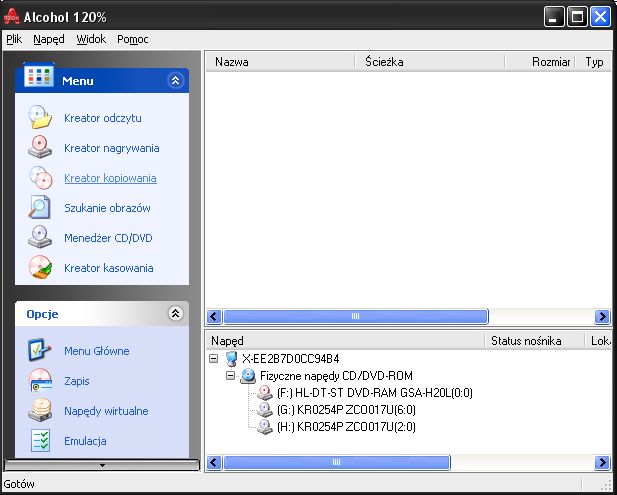Open the Widok menu
Viewport: 617px width, 495px height.
[x=91, y=39]
